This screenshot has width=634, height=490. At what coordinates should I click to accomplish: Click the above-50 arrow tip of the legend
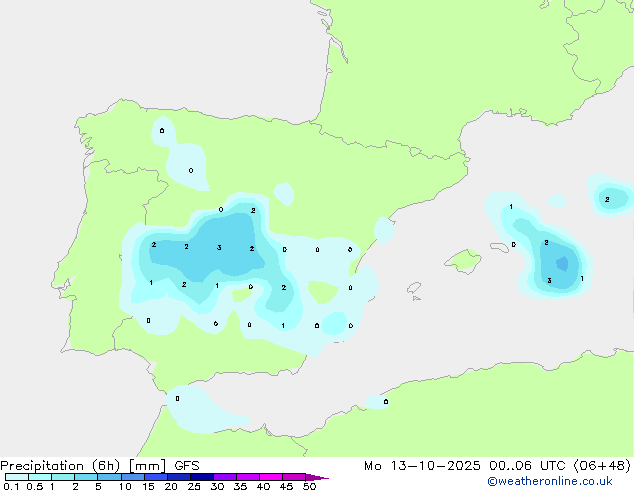(x=317, y=477)
